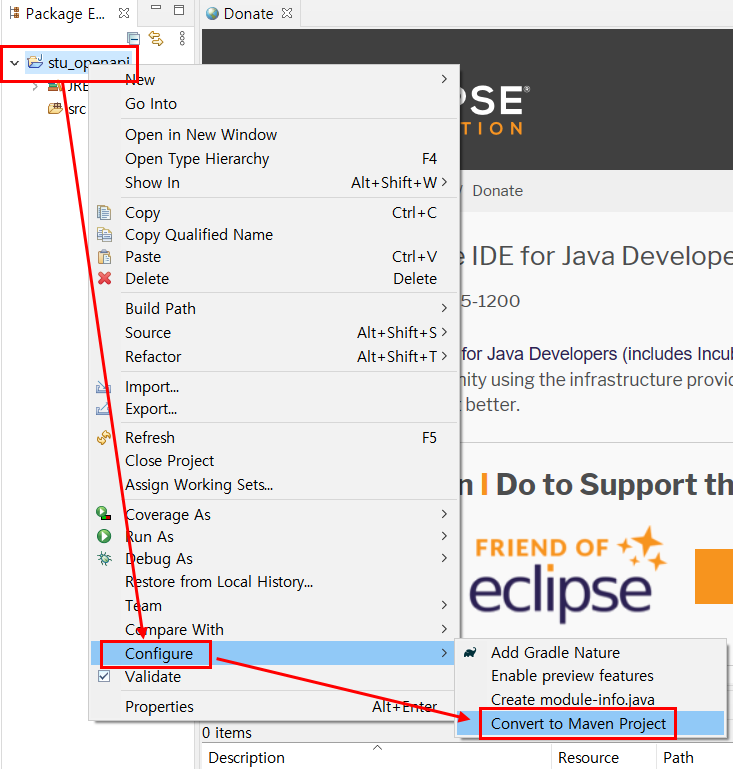
Task: Click the Export icon
Action: (103, 409)
